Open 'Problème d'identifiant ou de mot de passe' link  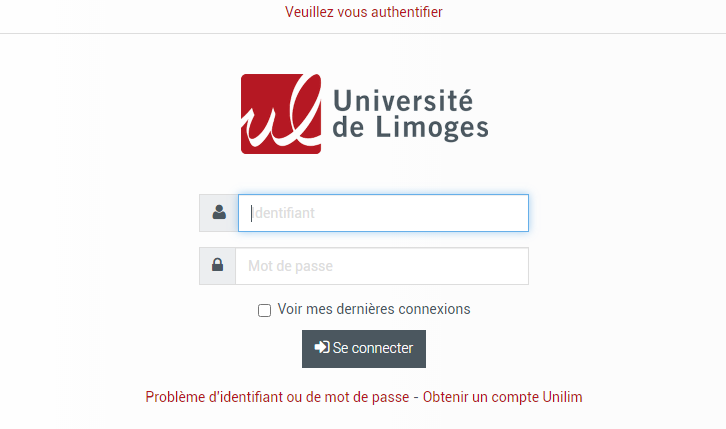point(277,397)
